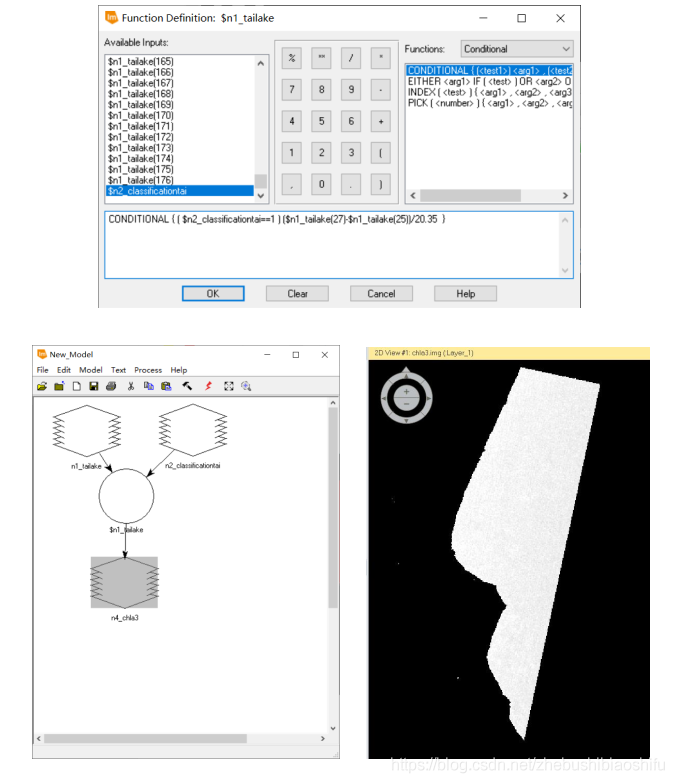Click the Paste clipboard icon
Screen dimensions: 674x783
166,386
